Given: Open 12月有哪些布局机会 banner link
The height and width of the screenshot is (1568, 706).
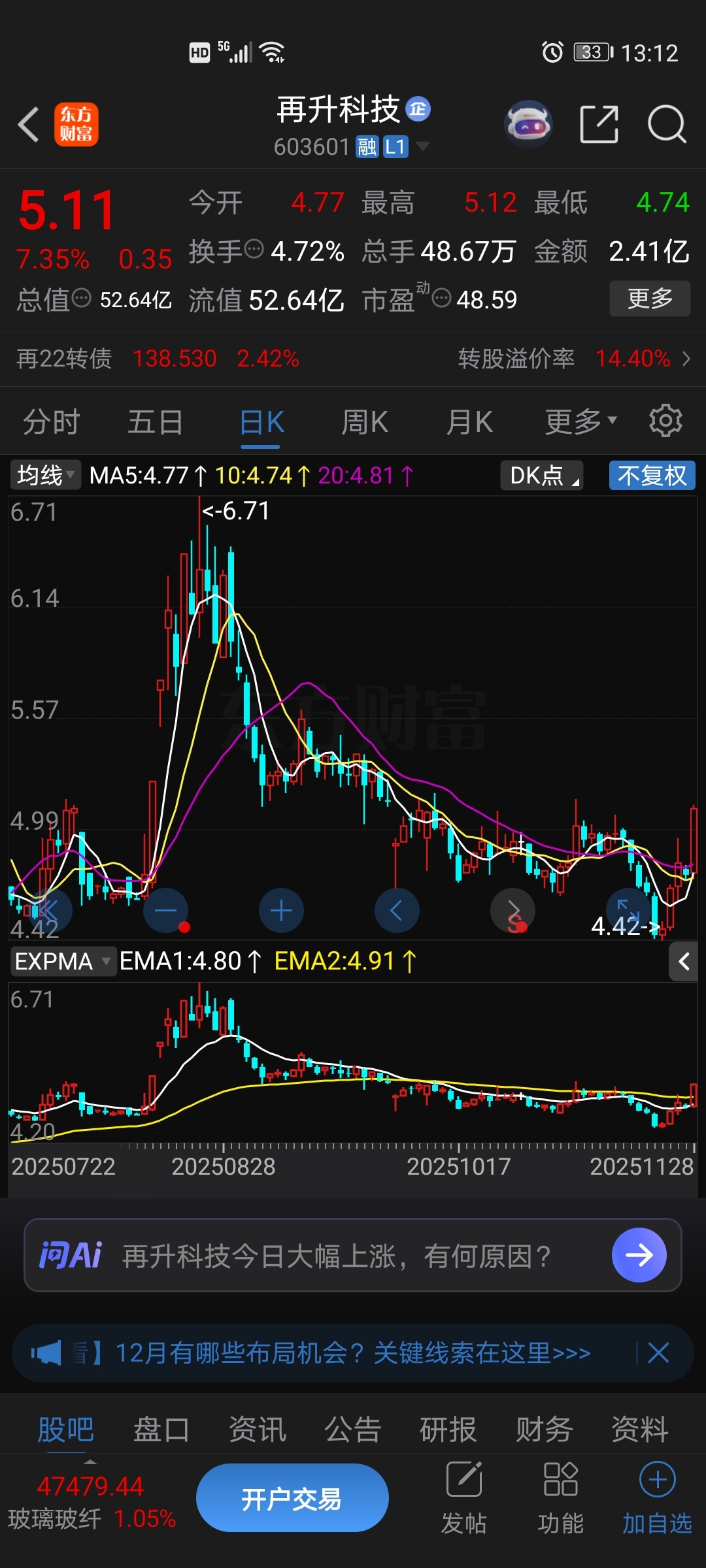Looking at the screenshot, I should (x=353, y=1352).
